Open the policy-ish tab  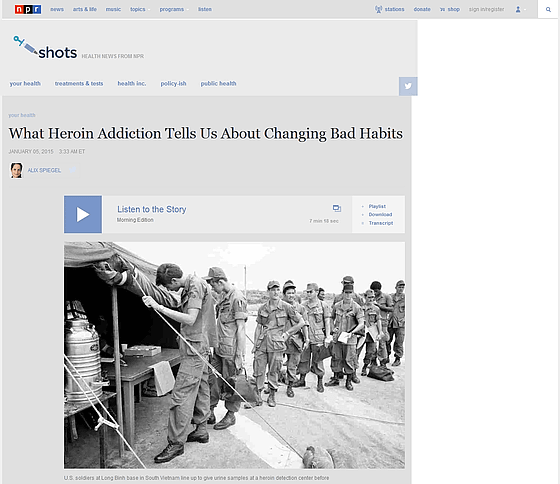173,84
